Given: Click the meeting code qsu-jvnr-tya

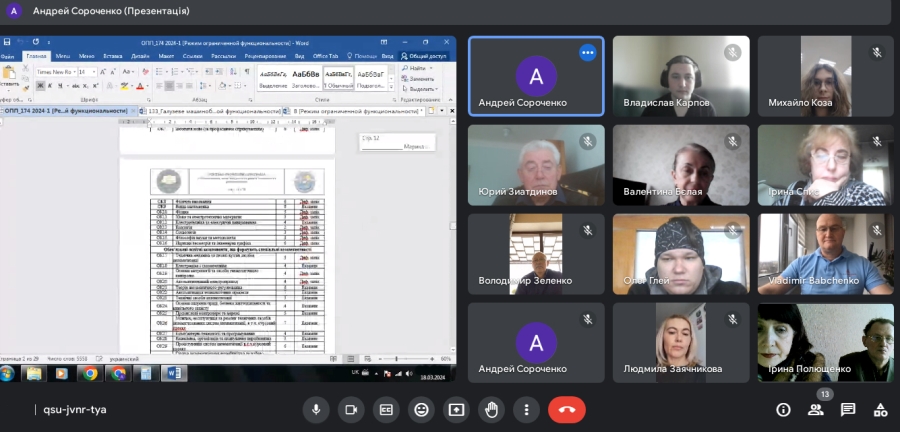Looking at the screenshot, I should coord(72,409).
